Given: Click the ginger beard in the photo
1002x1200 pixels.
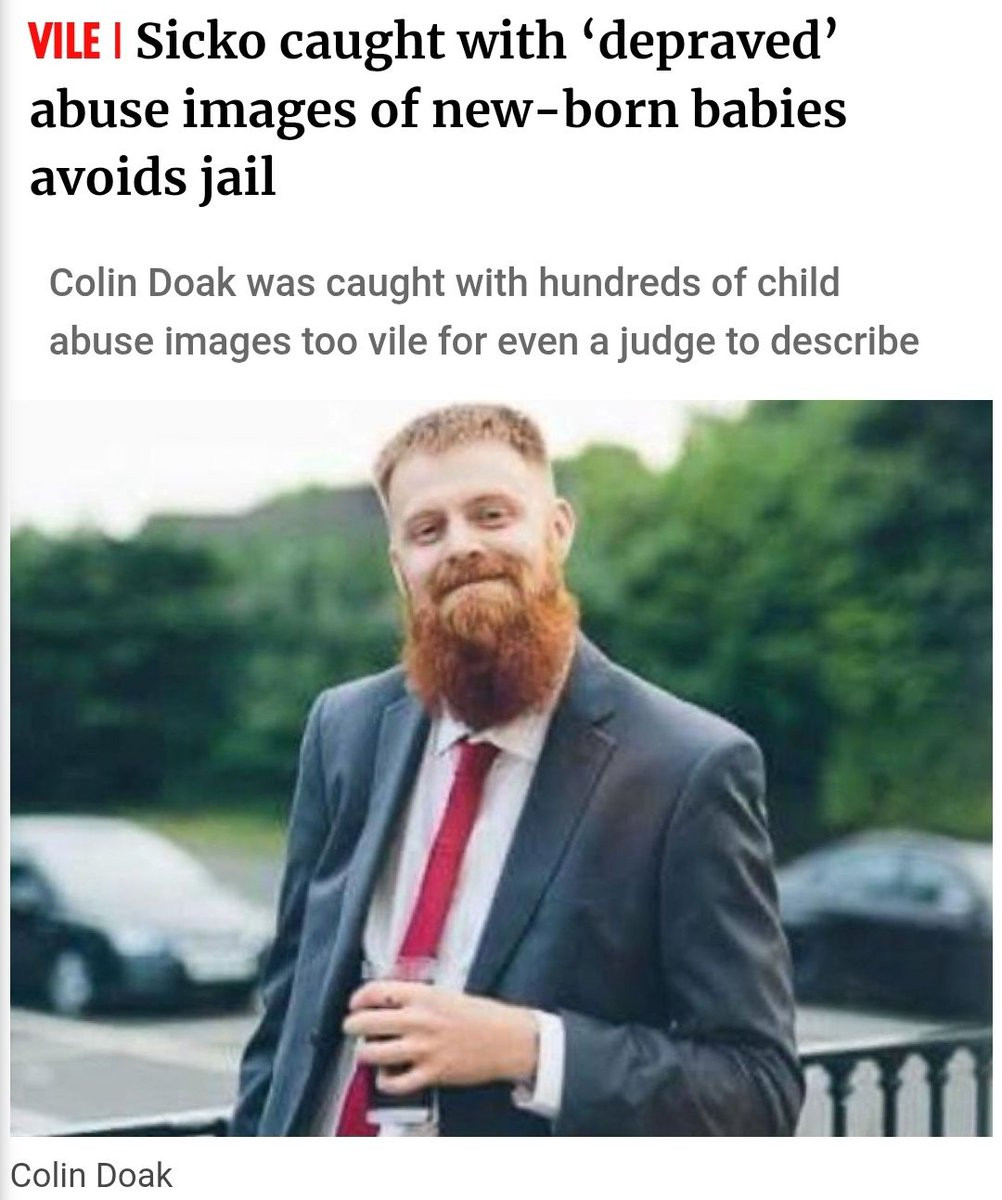Looking at the screenshot, I should coord(490,640).
